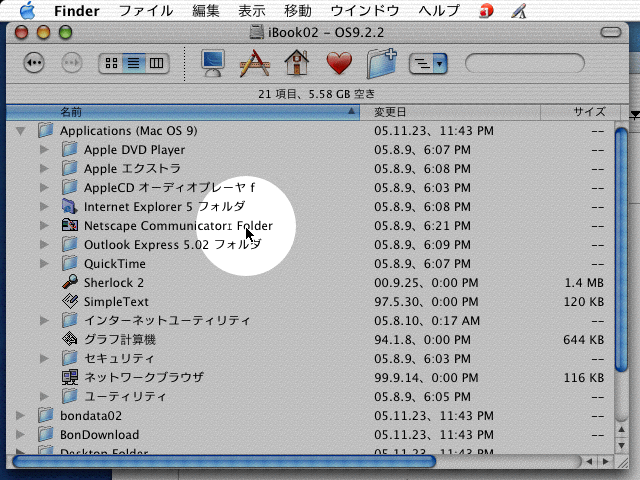Select the SimpleText app icon
Image resolution: width=640 pixels, height=480 pixels.
pyautogui.click(x=70, y=302)
